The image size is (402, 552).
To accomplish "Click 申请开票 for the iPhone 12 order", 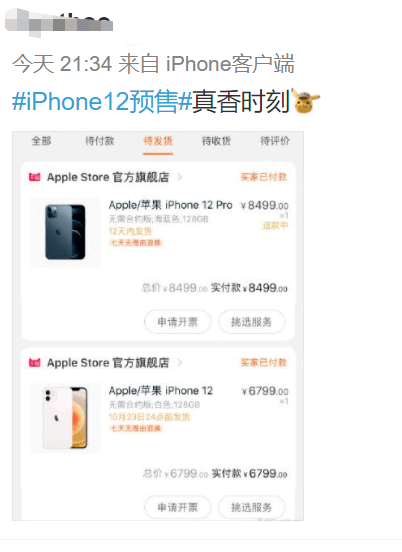I will 177,507.
